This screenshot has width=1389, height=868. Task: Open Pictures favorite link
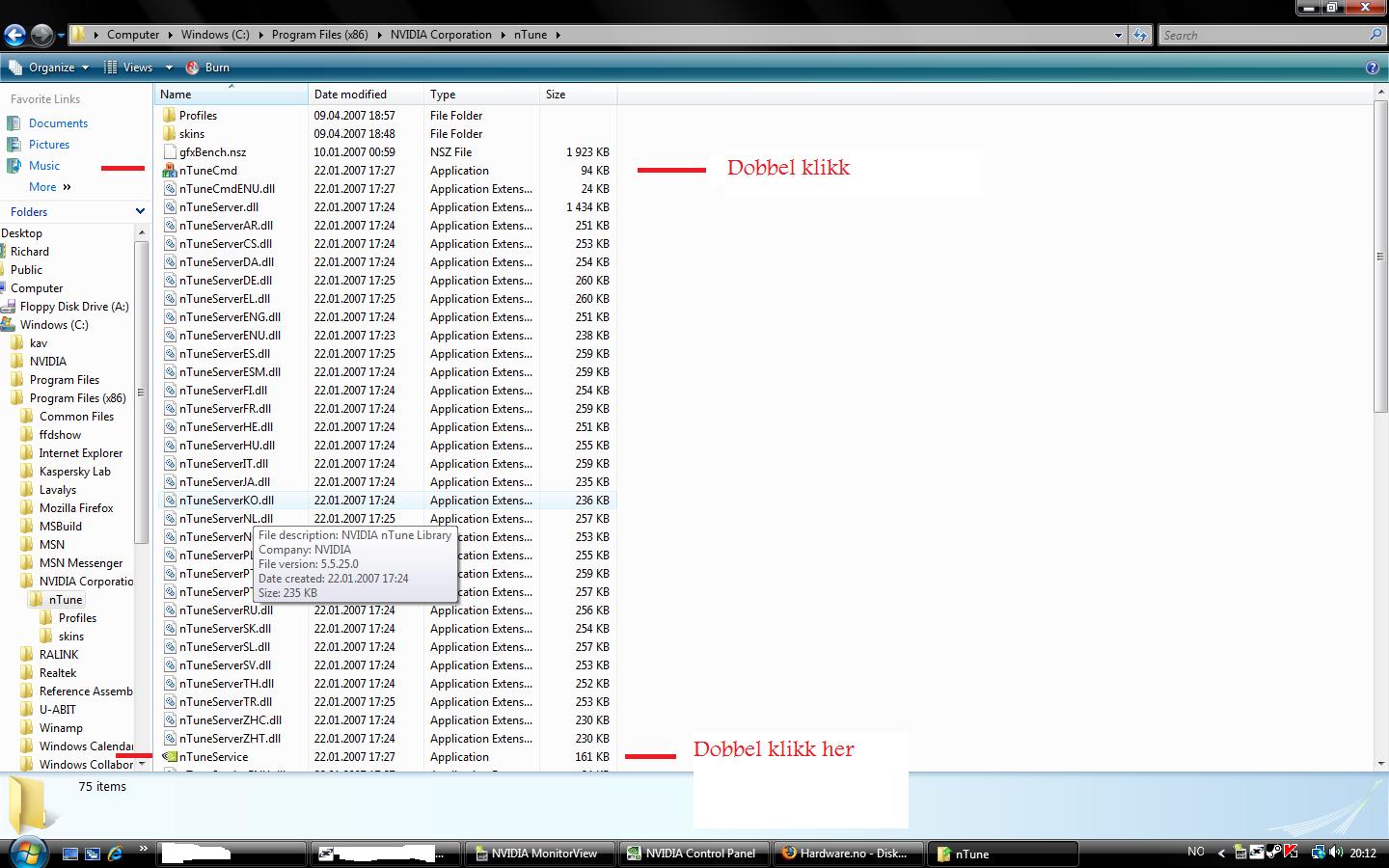(x=49, y=145)
